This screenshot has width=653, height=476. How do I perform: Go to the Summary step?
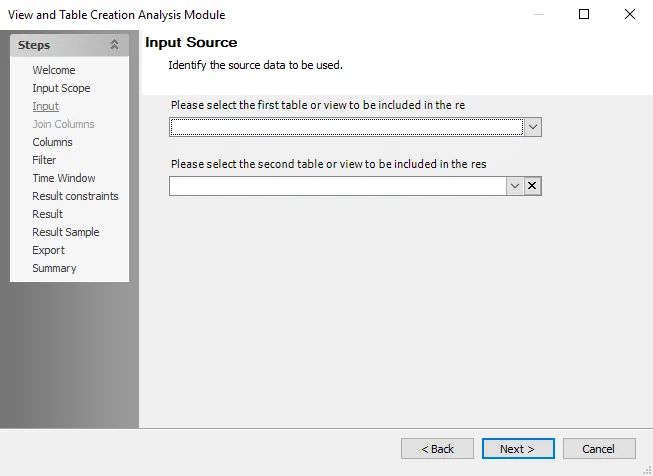pos(54,268)
